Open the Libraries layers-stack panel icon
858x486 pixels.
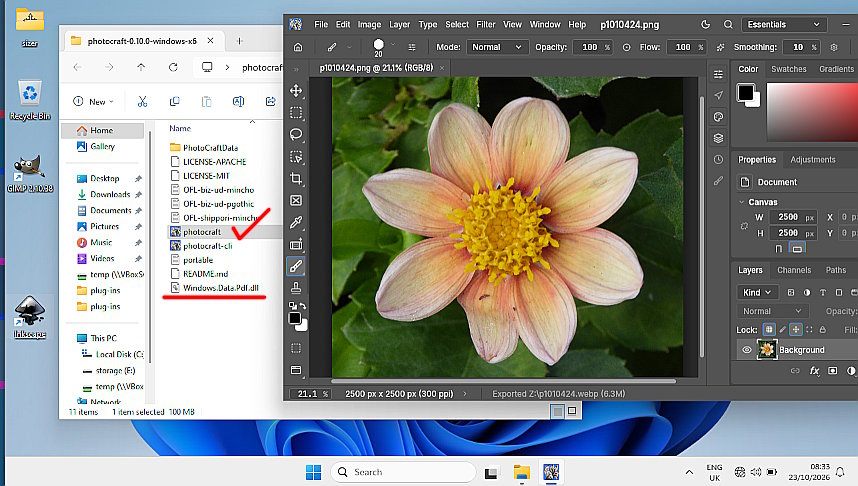[718, 138]
